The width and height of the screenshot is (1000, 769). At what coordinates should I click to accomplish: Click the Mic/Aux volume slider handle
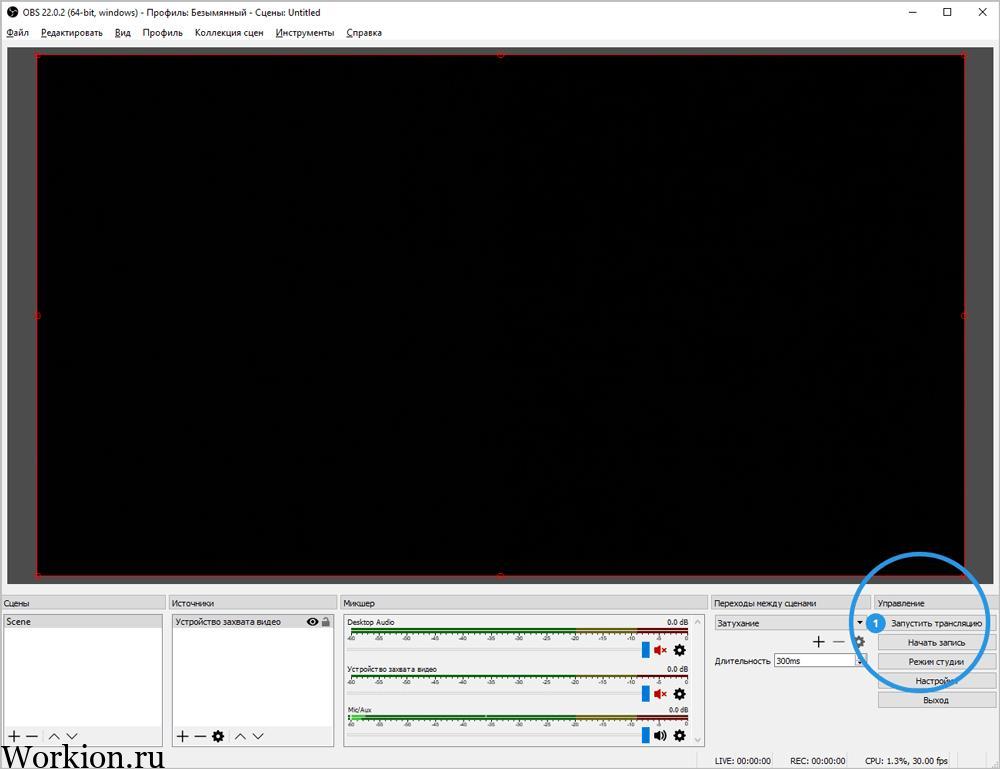(x=645, y=735)
